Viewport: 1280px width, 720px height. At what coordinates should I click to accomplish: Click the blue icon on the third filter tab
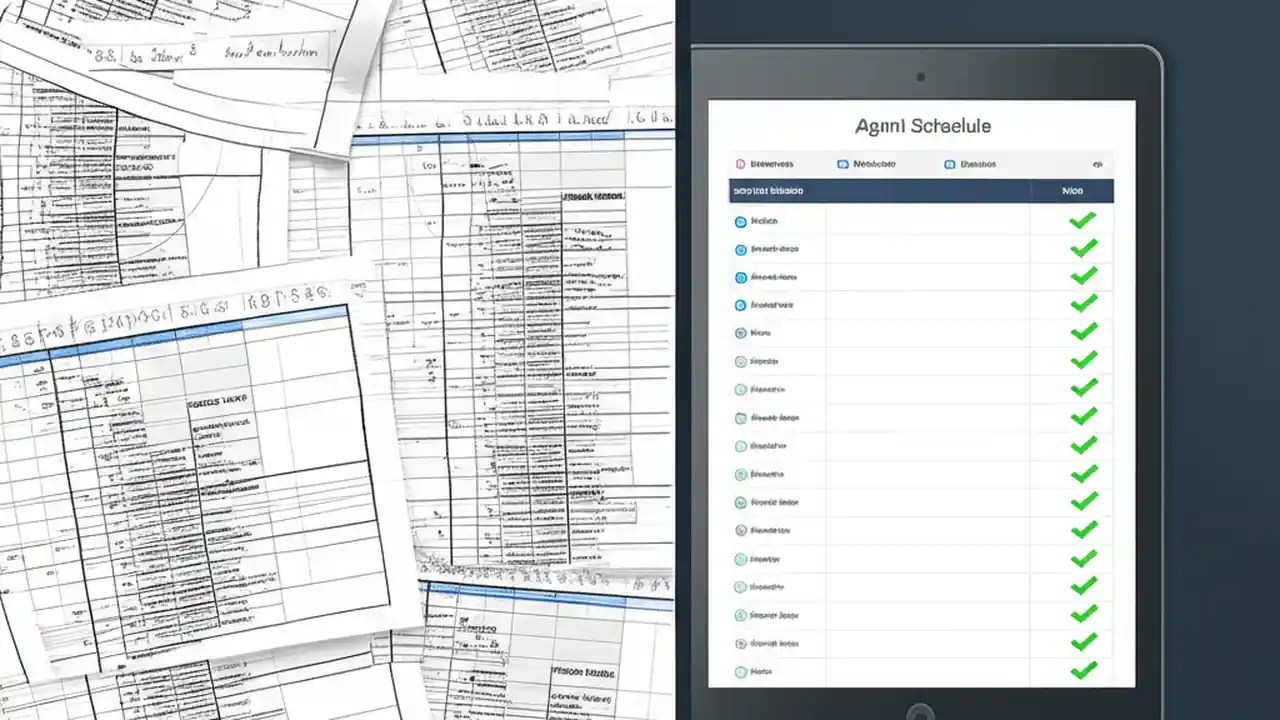(948, 163)
